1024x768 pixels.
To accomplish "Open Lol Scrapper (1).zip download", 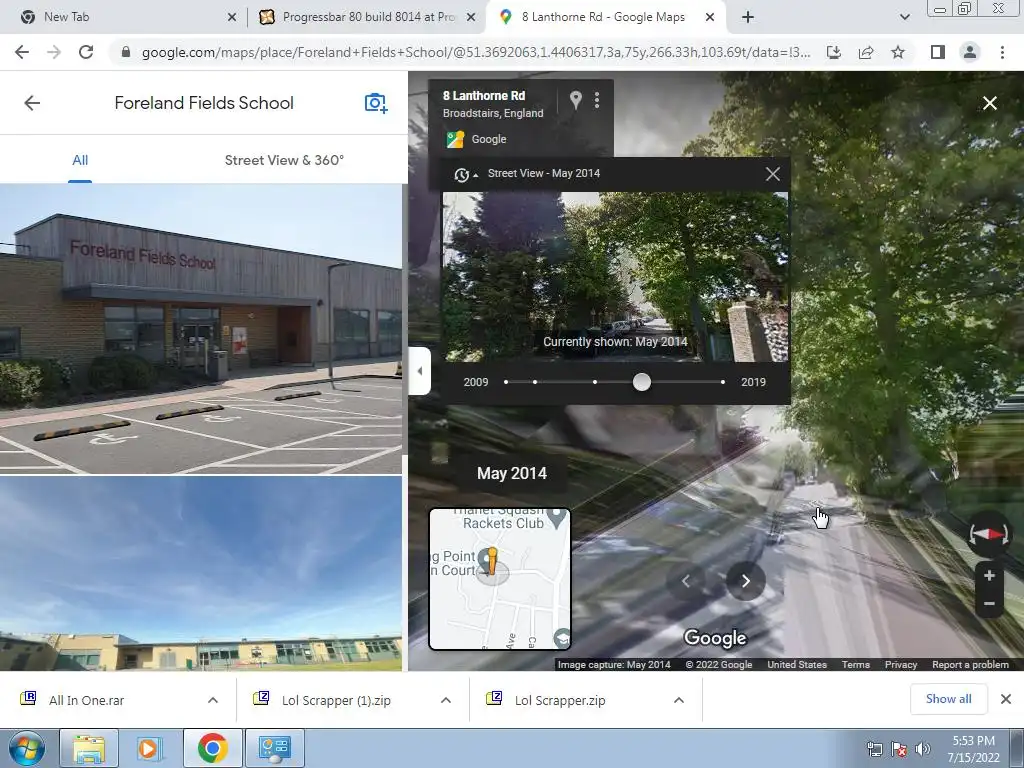I will pyautogui.click(x=336, y=700).
